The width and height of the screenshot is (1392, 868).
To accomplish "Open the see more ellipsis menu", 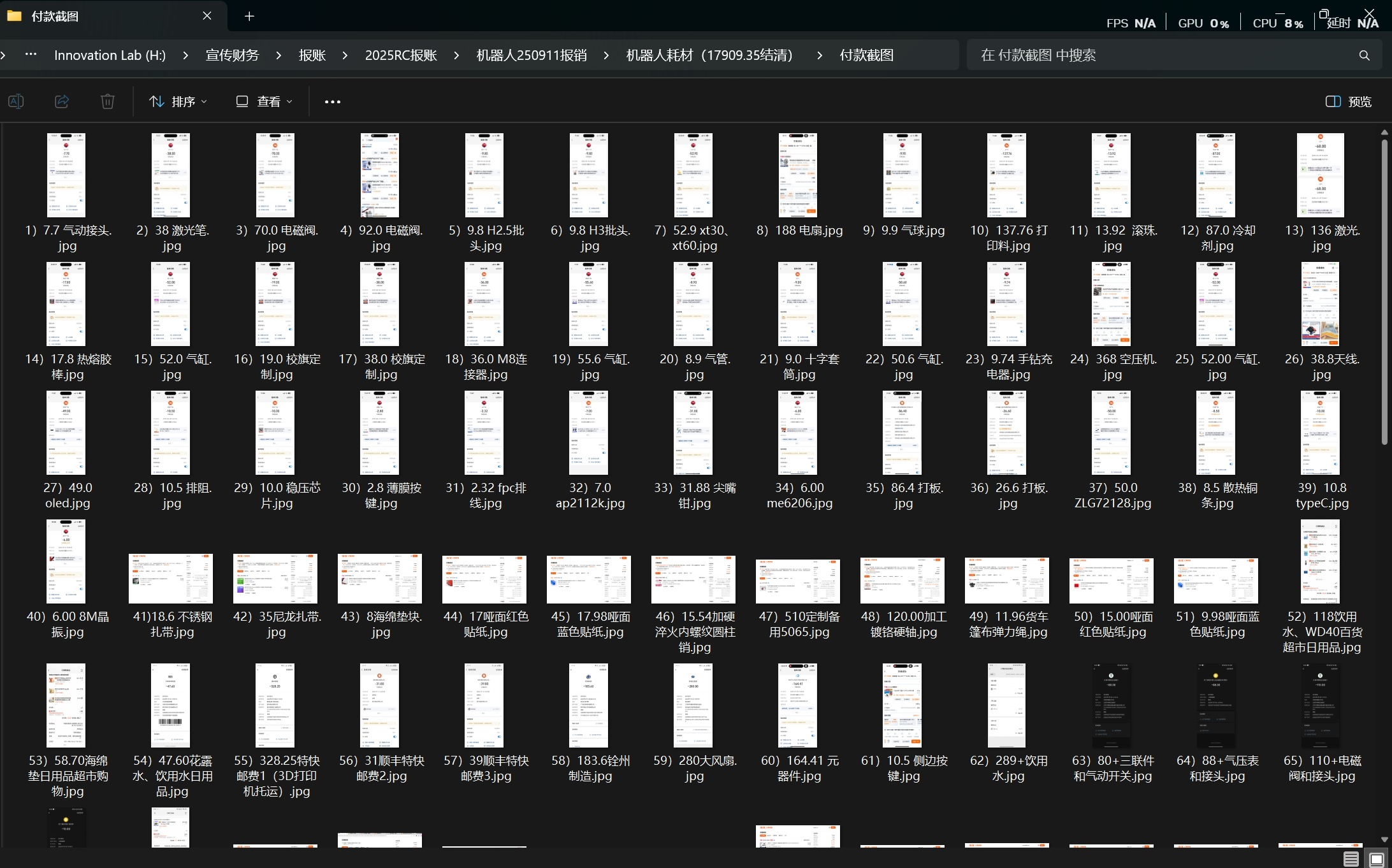I will 332,101.
